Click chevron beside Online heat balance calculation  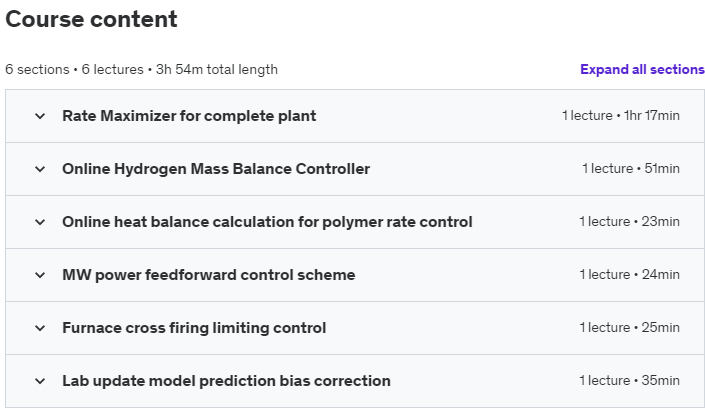click(40, 222)
